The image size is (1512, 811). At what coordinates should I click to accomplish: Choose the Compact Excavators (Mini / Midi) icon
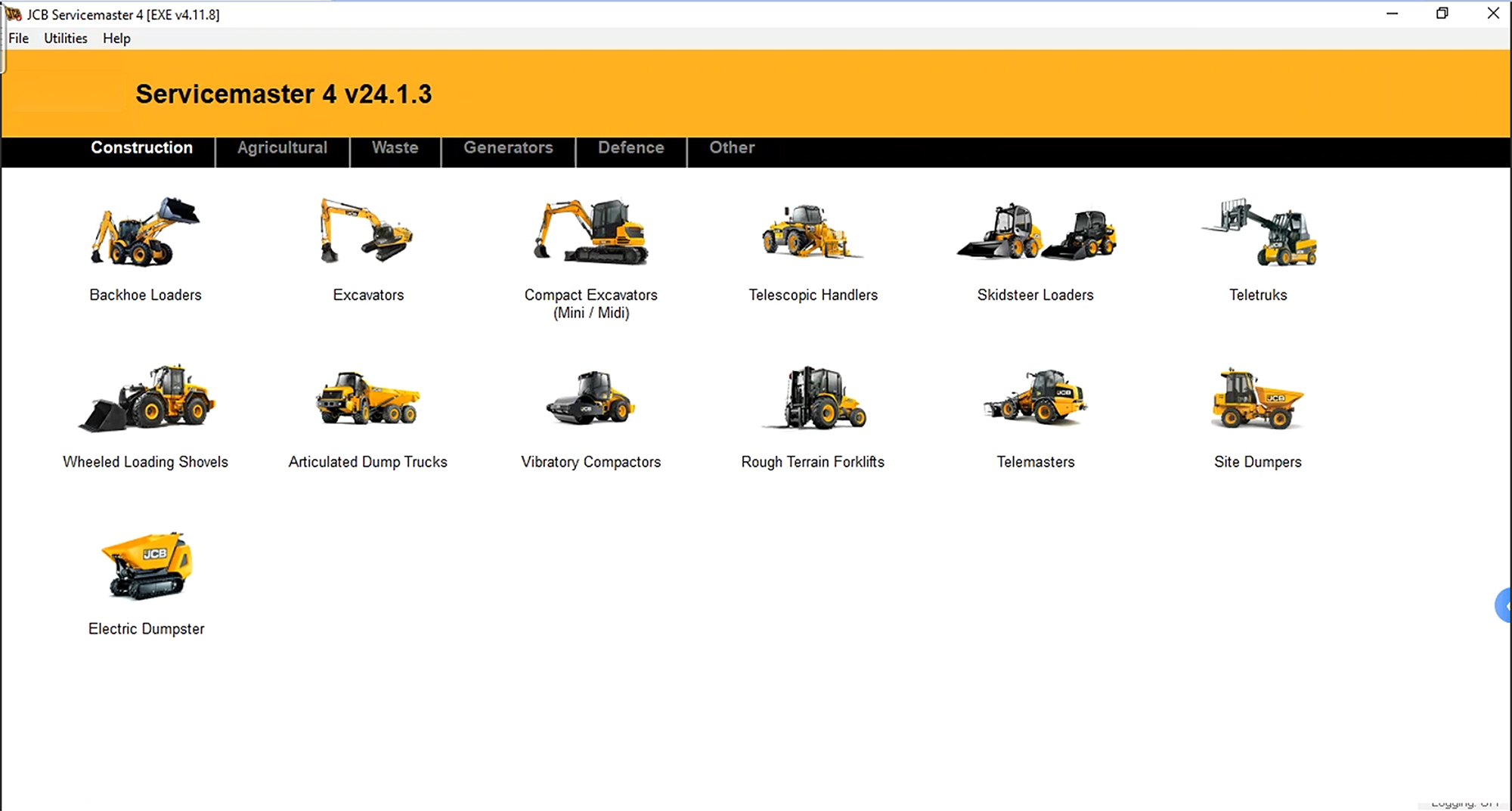pyautogui.click(x=590, y=232)
